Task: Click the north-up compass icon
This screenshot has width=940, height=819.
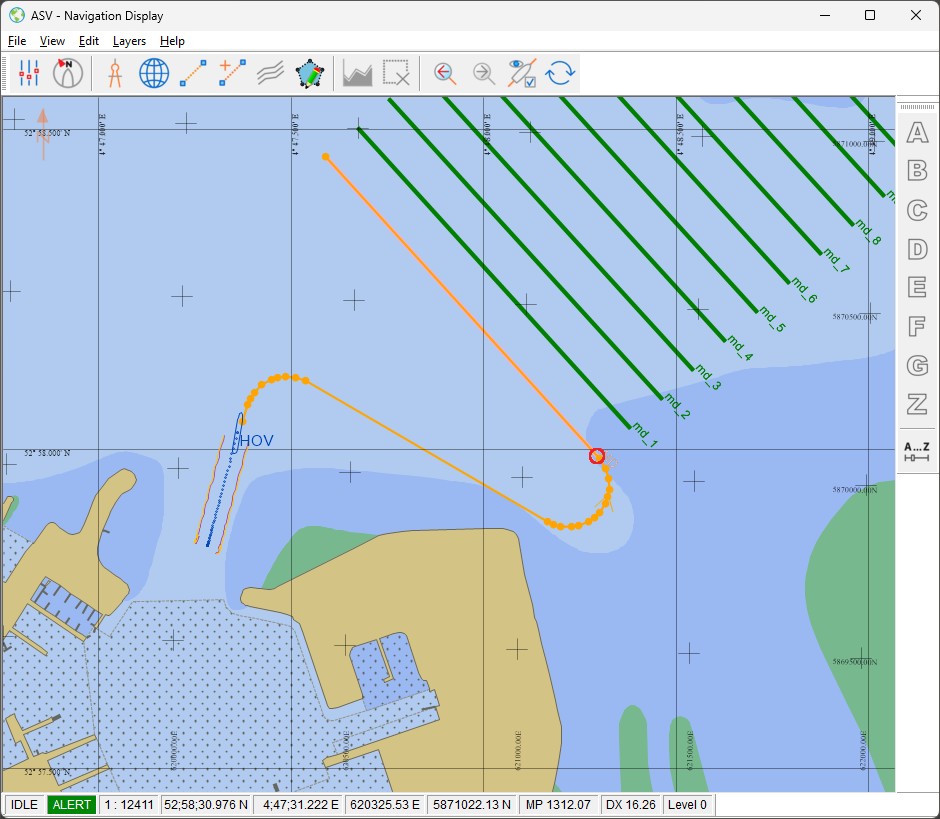Action: pos(68,73)
